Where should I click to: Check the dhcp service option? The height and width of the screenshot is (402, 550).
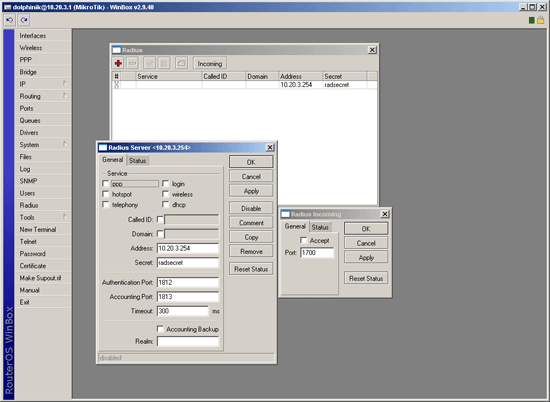166,205
